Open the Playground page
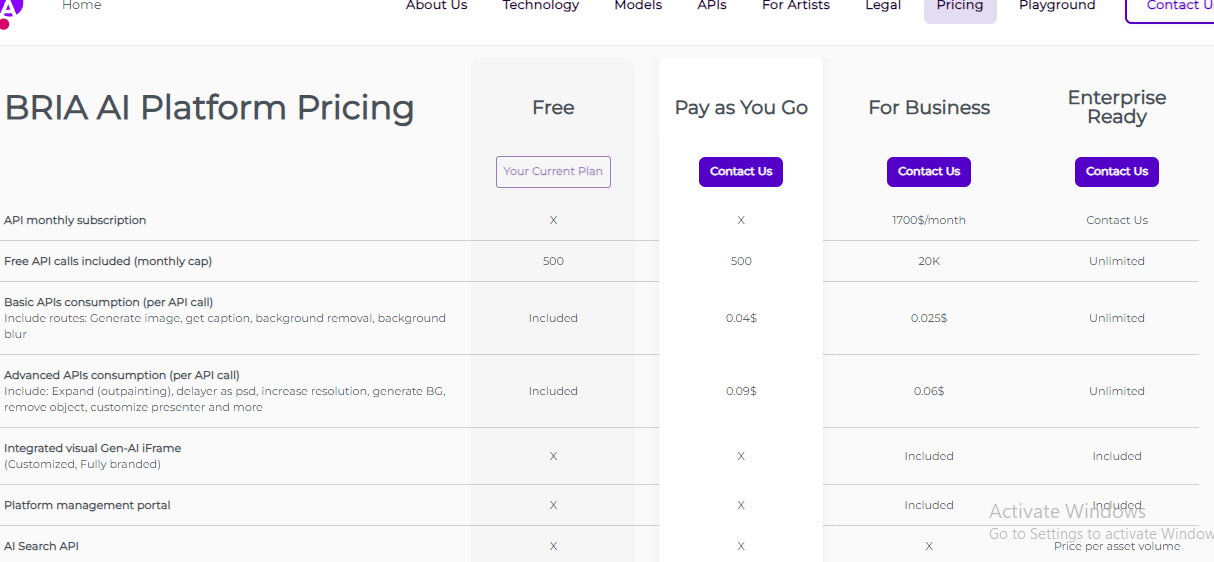Viewport: 1214px width, 562px height. 1057,6
